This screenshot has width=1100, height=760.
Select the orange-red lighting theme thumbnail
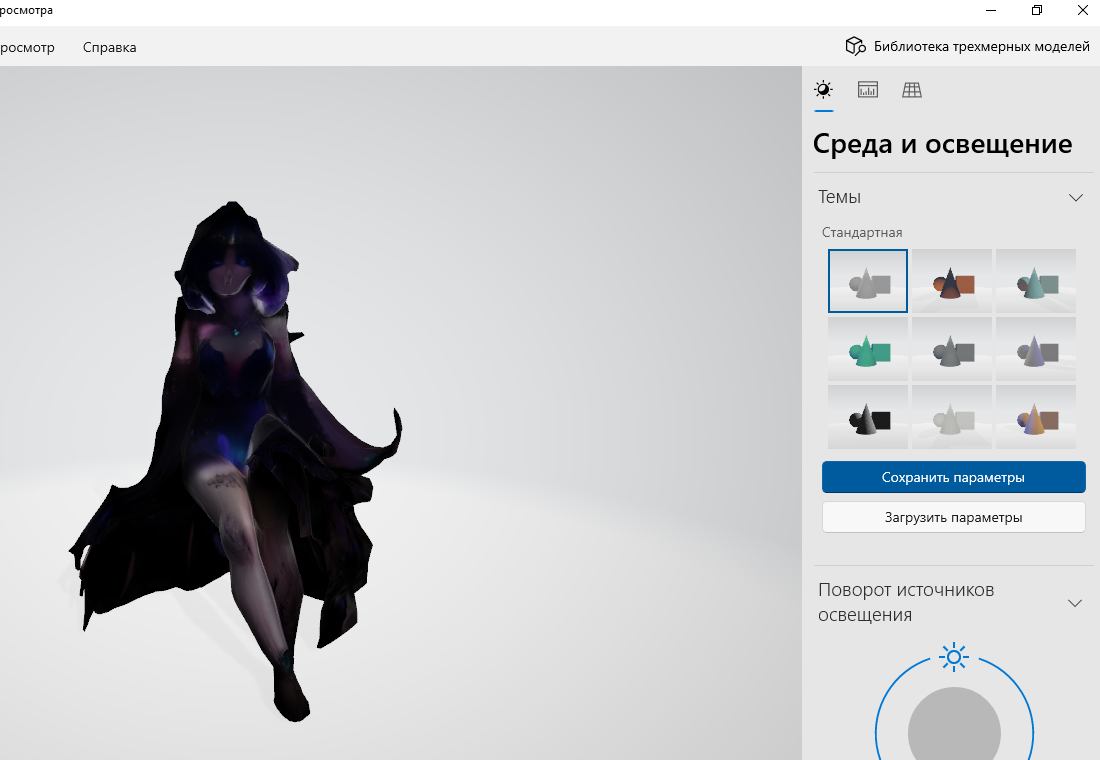[952, 281]
